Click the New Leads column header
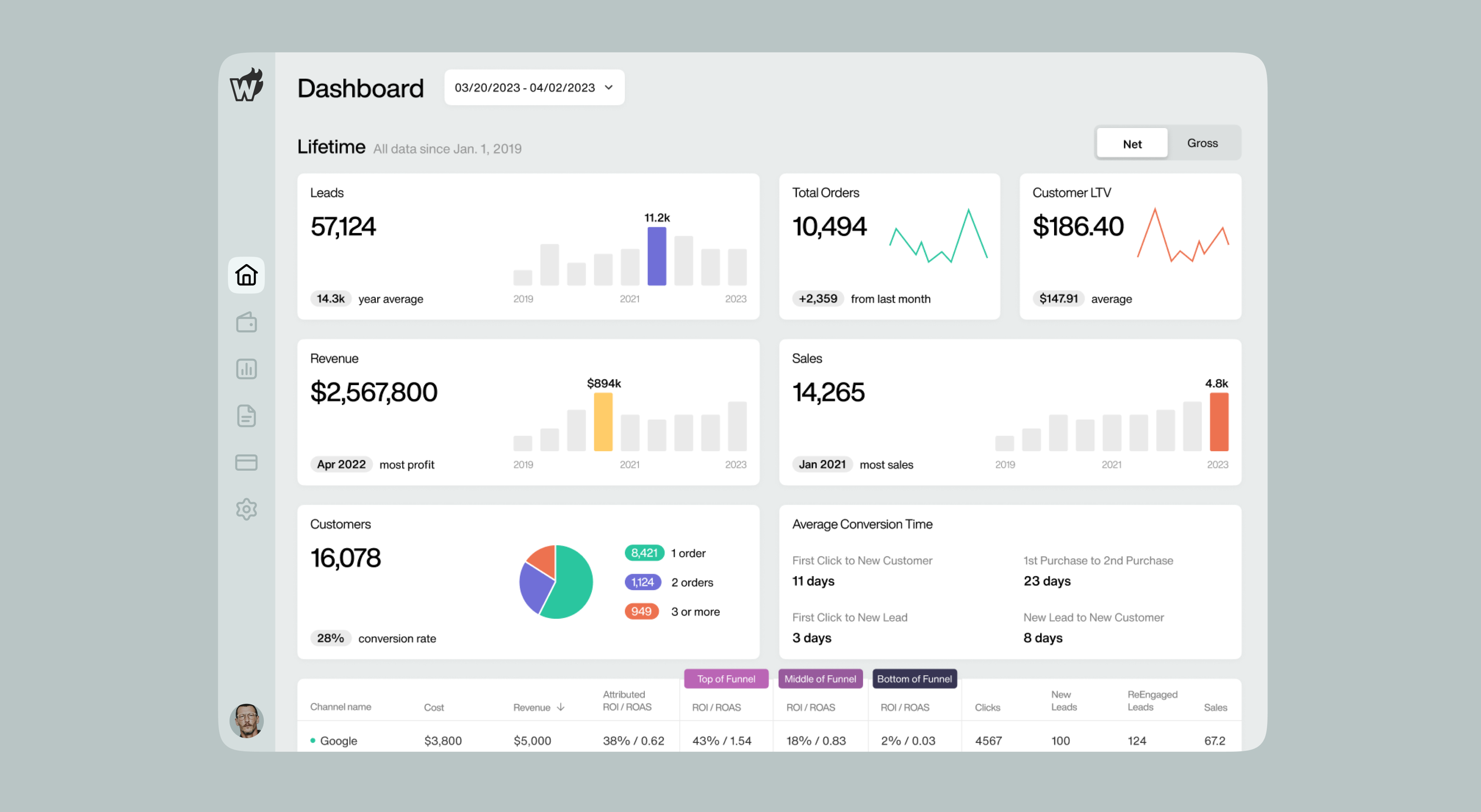The image size is (1481, 812). point(1064,701)
